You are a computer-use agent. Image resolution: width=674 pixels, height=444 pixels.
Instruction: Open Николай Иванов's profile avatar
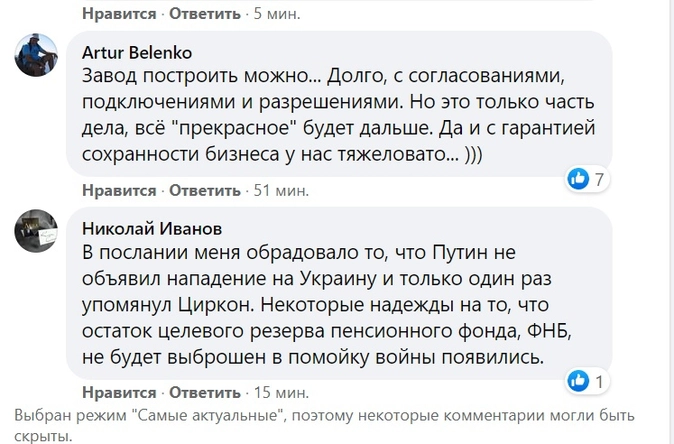click(x=36, y=231)
